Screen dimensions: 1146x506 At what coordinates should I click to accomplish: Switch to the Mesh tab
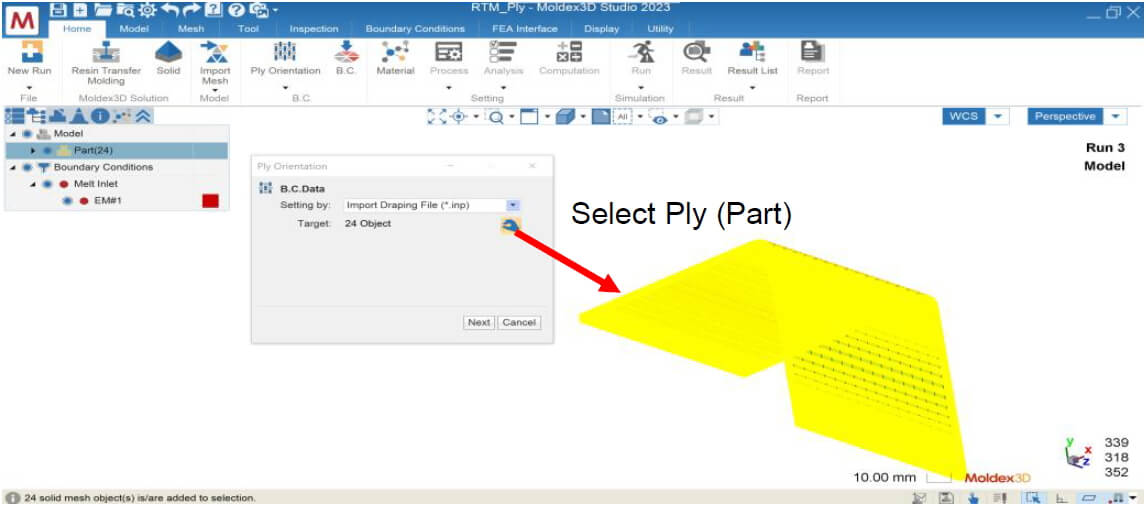click(x=191, y=29)
